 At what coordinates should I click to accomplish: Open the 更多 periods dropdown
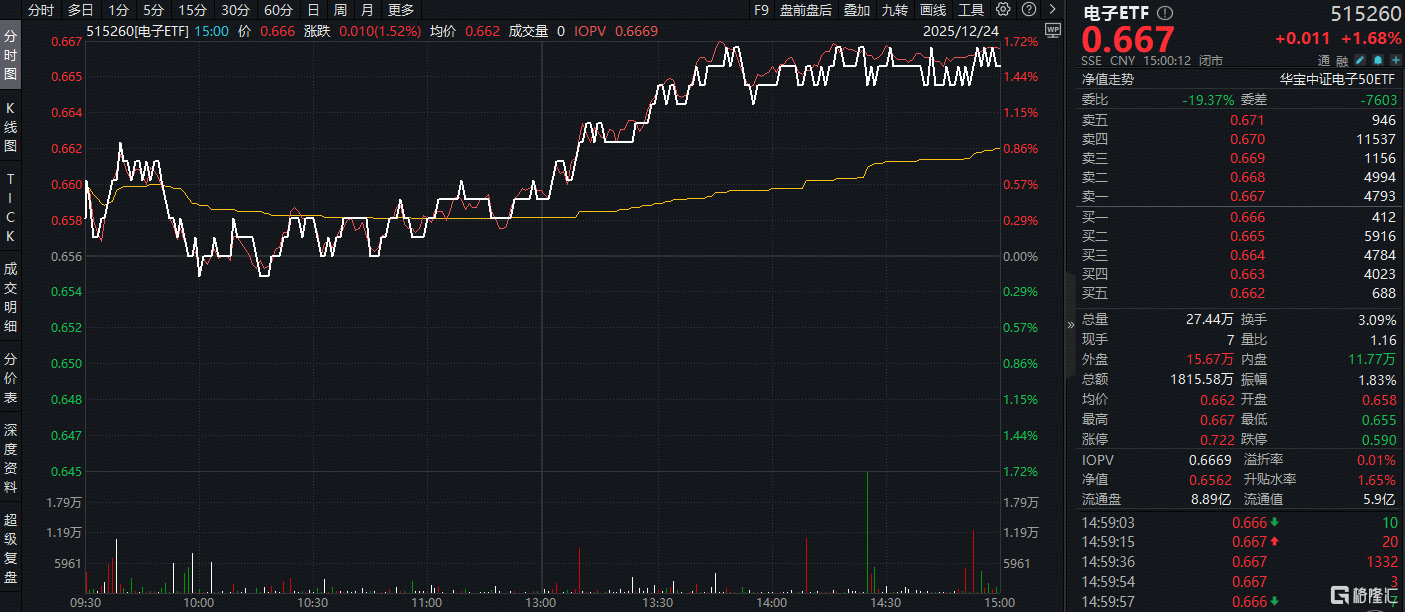[400, 10]
